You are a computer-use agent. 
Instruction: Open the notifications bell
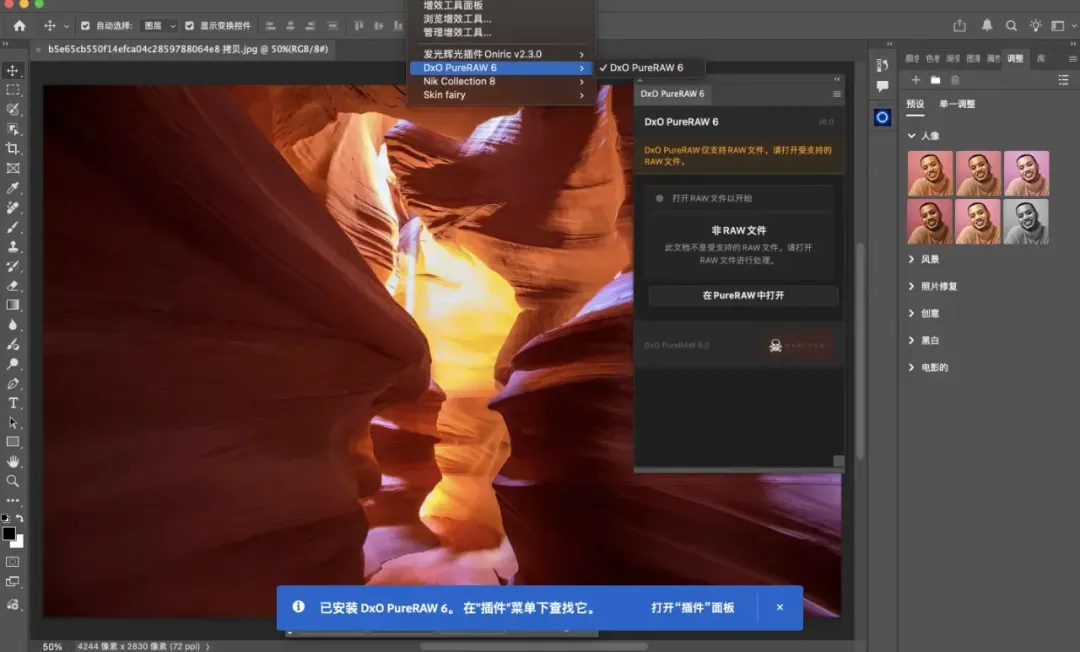[x=986, y=25]
